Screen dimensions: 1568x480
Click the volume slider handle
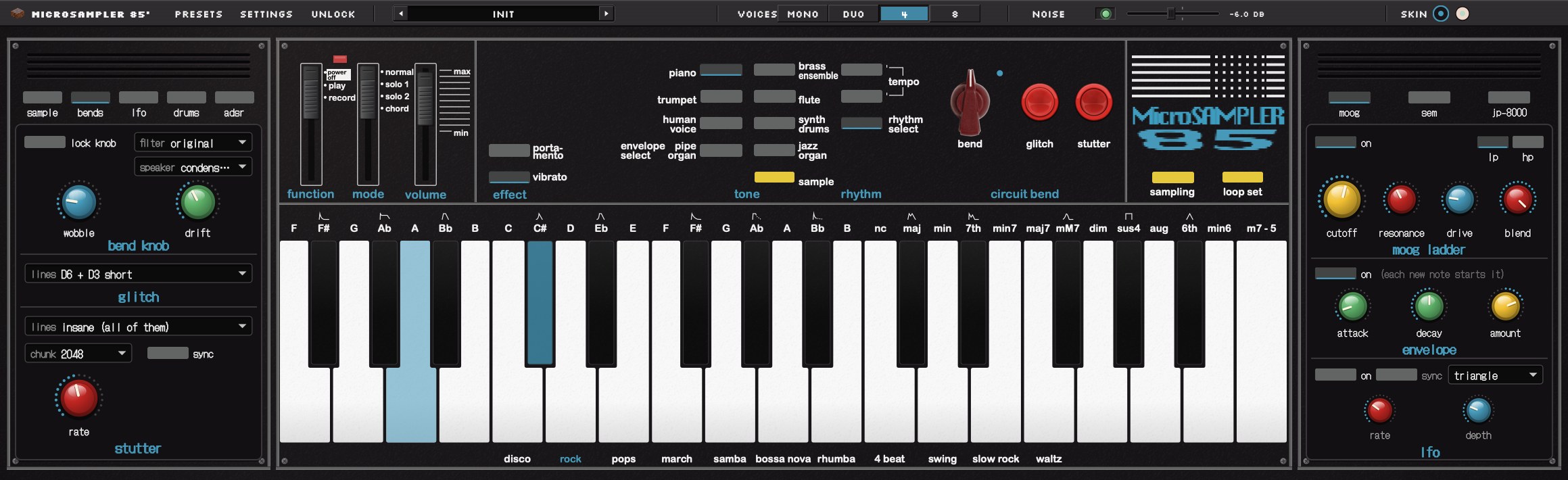pos(425,98)
